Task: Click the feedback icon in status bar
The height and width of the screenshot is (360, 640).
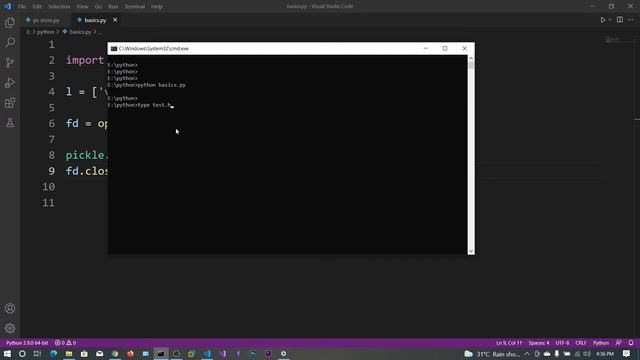Action: [x=619, y=343]
